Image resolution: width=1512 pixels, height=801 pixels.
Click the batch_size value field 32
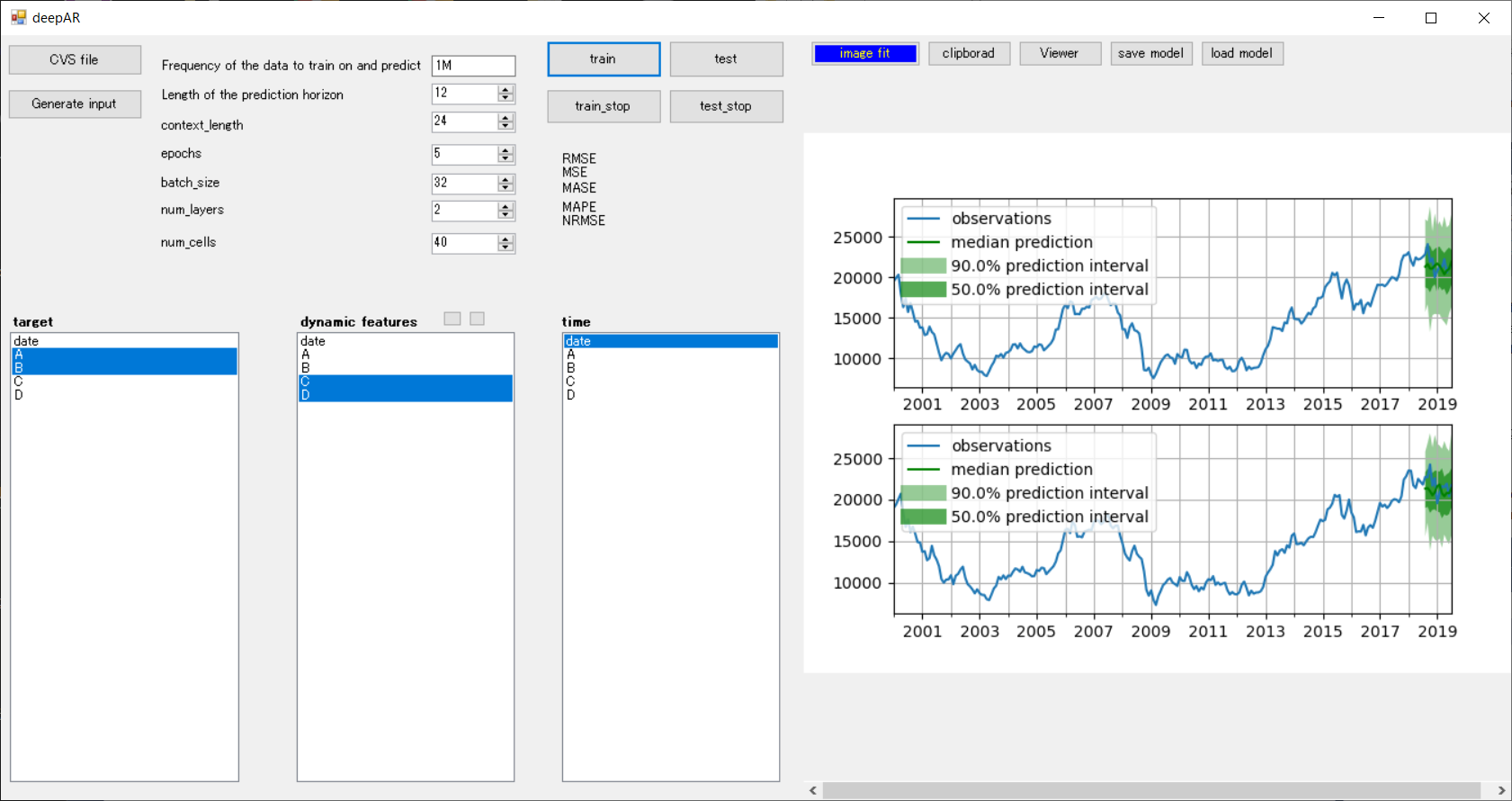[x=465, y=183]
